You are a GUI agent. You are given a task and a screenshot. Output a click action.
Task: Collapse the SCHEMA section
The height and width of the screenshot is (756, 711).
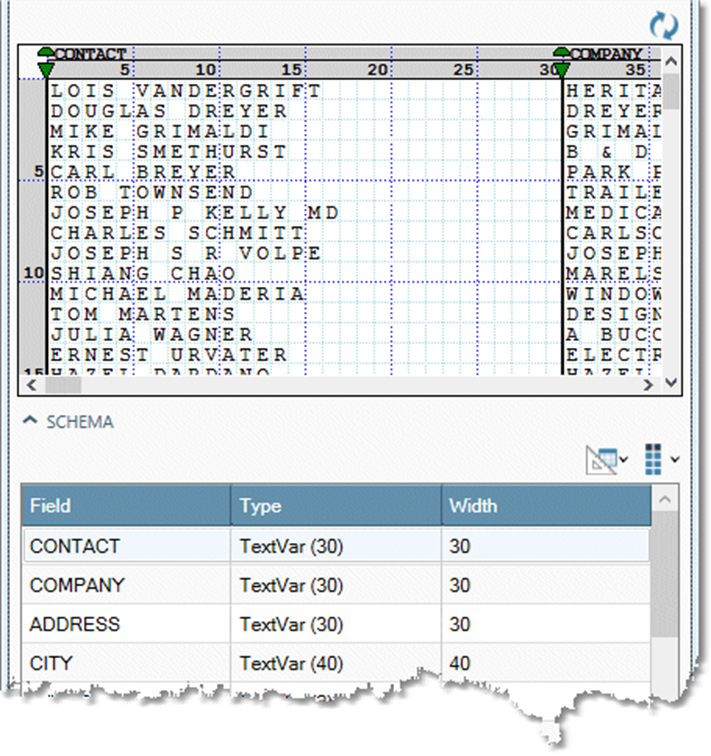coord(31,422)
